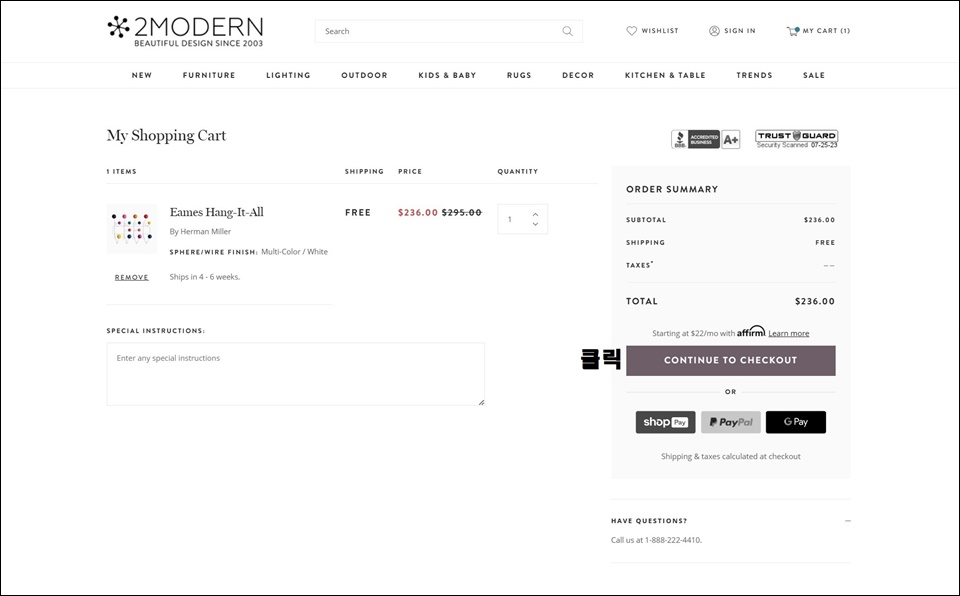Click the Wishlist link text
The width and height of the screenshot is (960, 596).
[660, 31]
